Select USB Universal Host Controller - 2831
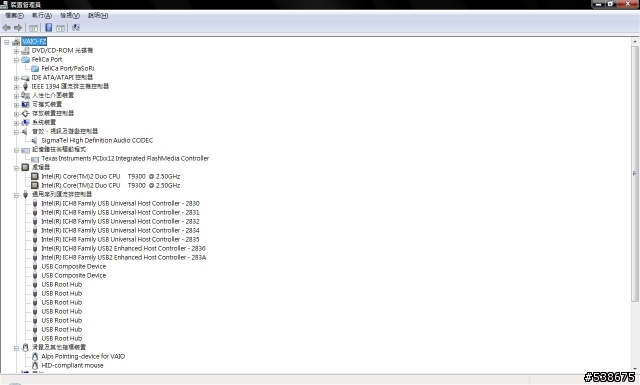 click(120, 212)
